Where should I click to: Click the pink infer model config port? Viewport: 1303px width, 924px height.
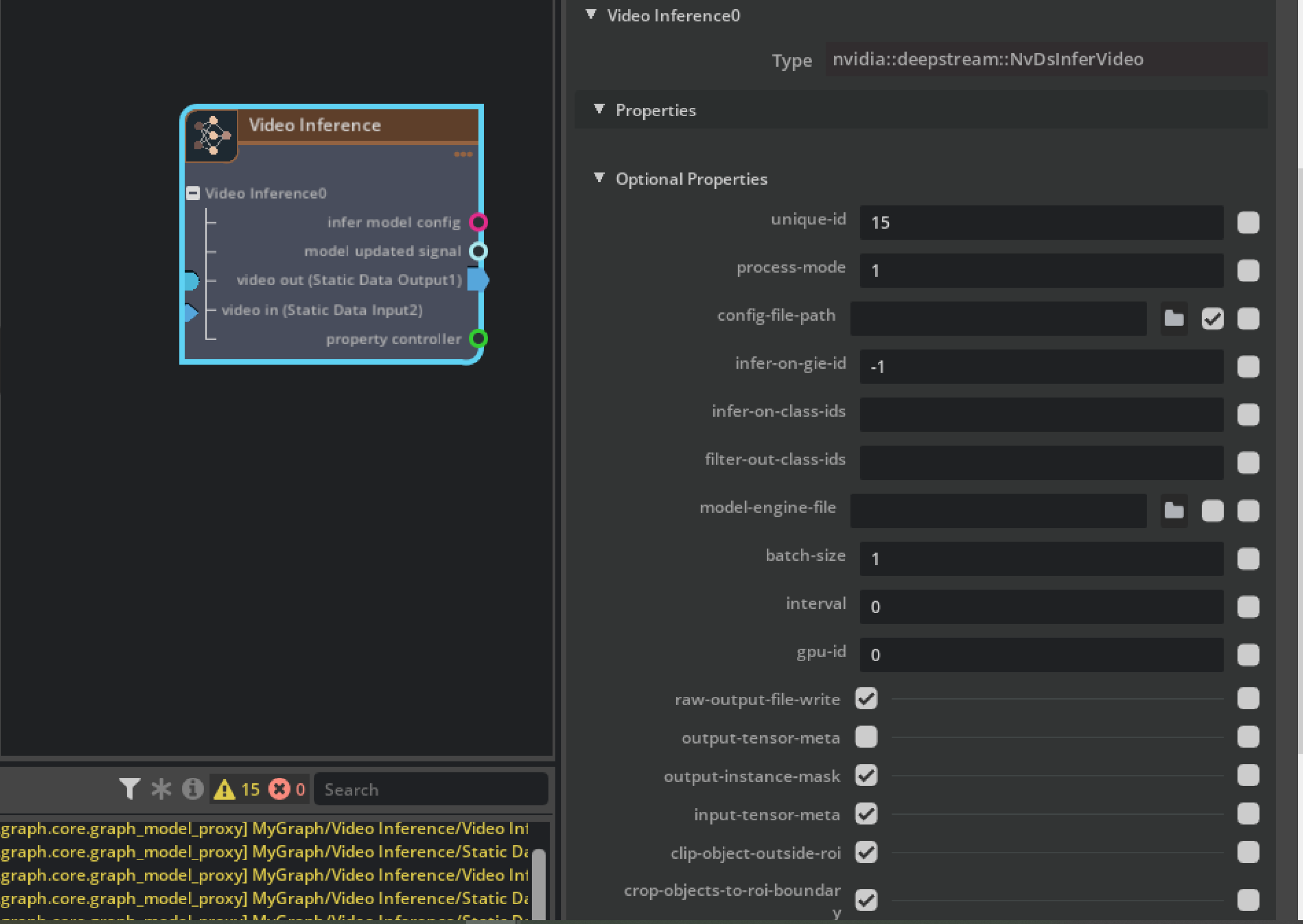click(478, 222)
